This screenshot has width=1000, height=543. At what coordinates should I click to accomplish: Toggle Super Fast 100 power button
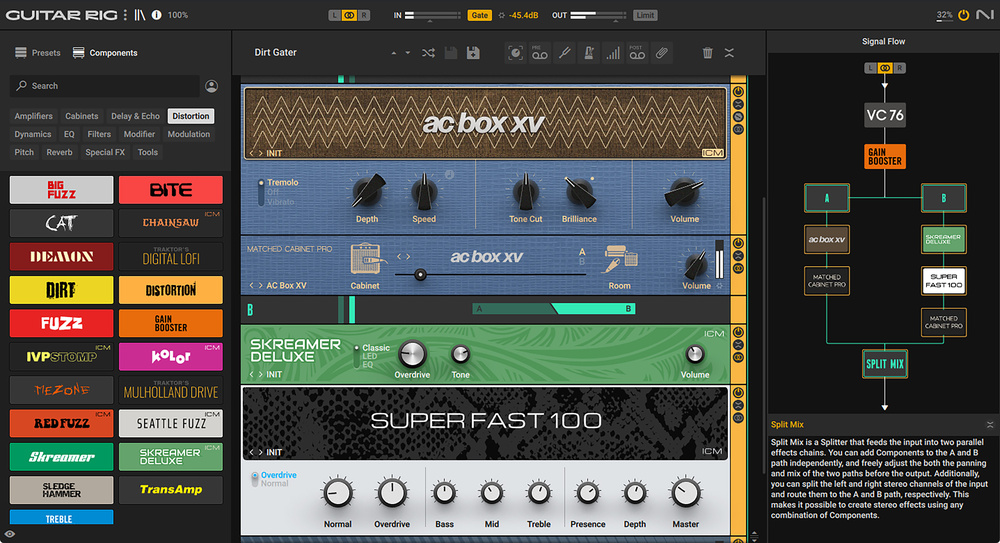tap(738, 392)
